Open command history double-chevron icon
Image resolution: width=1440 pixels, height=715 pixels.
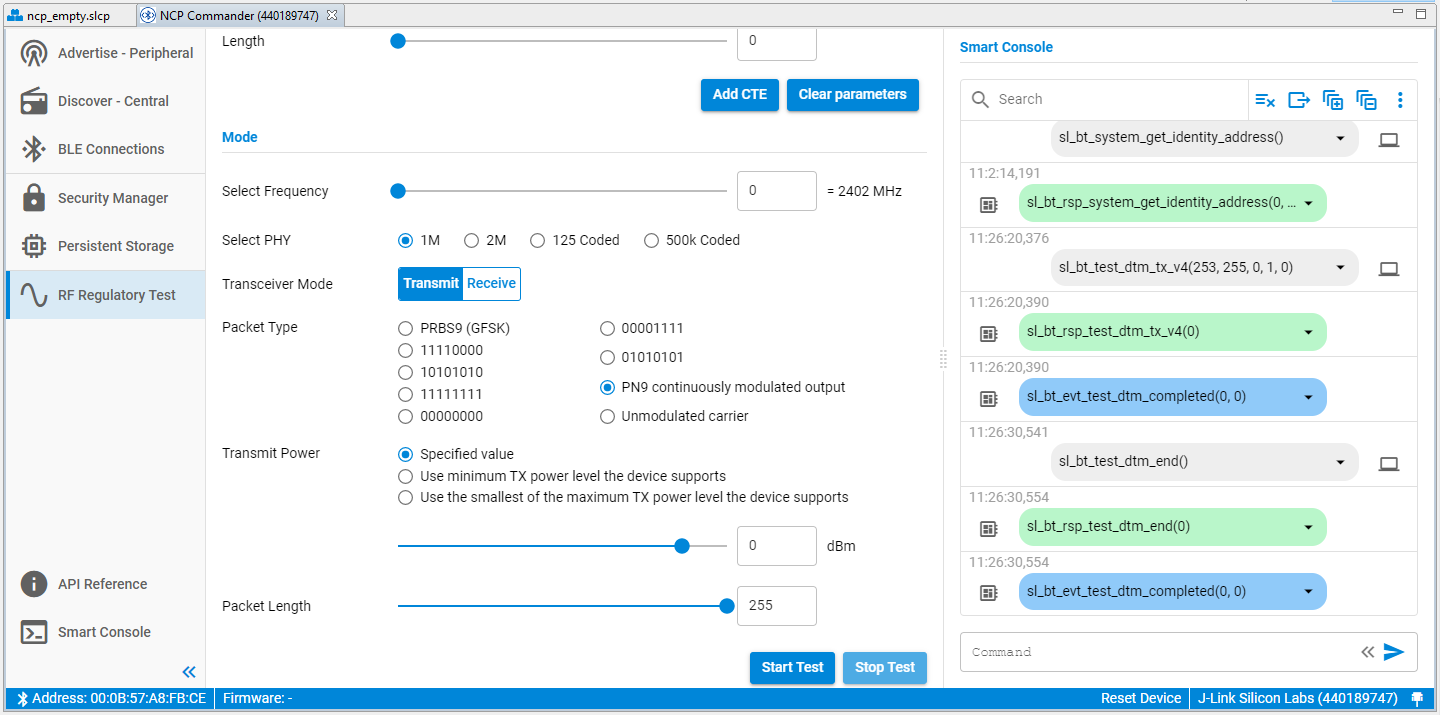[1367, 652]
